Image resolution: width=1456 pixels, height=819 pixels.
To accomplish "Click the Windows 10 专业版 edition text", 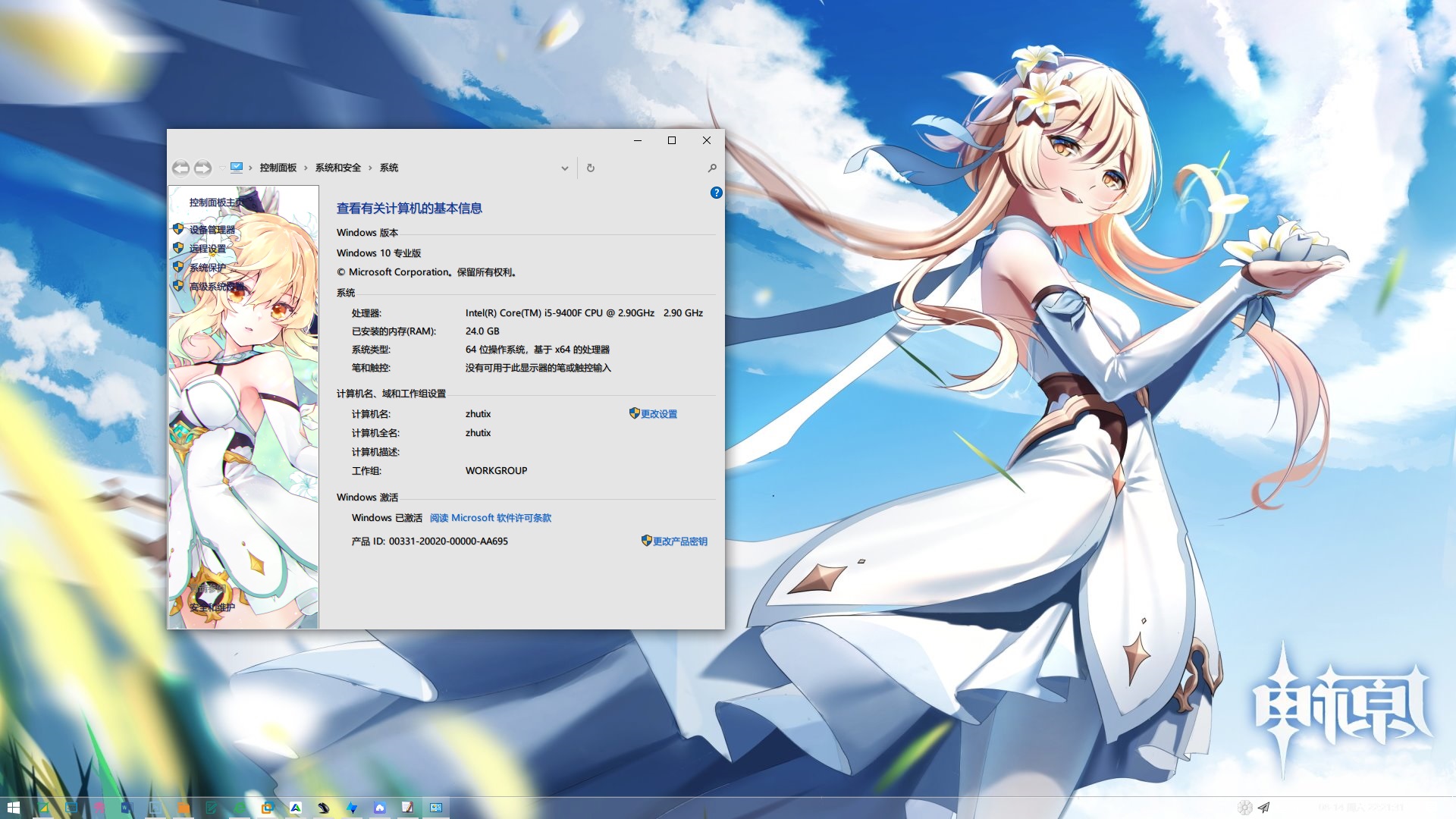I will coord(379,253).
